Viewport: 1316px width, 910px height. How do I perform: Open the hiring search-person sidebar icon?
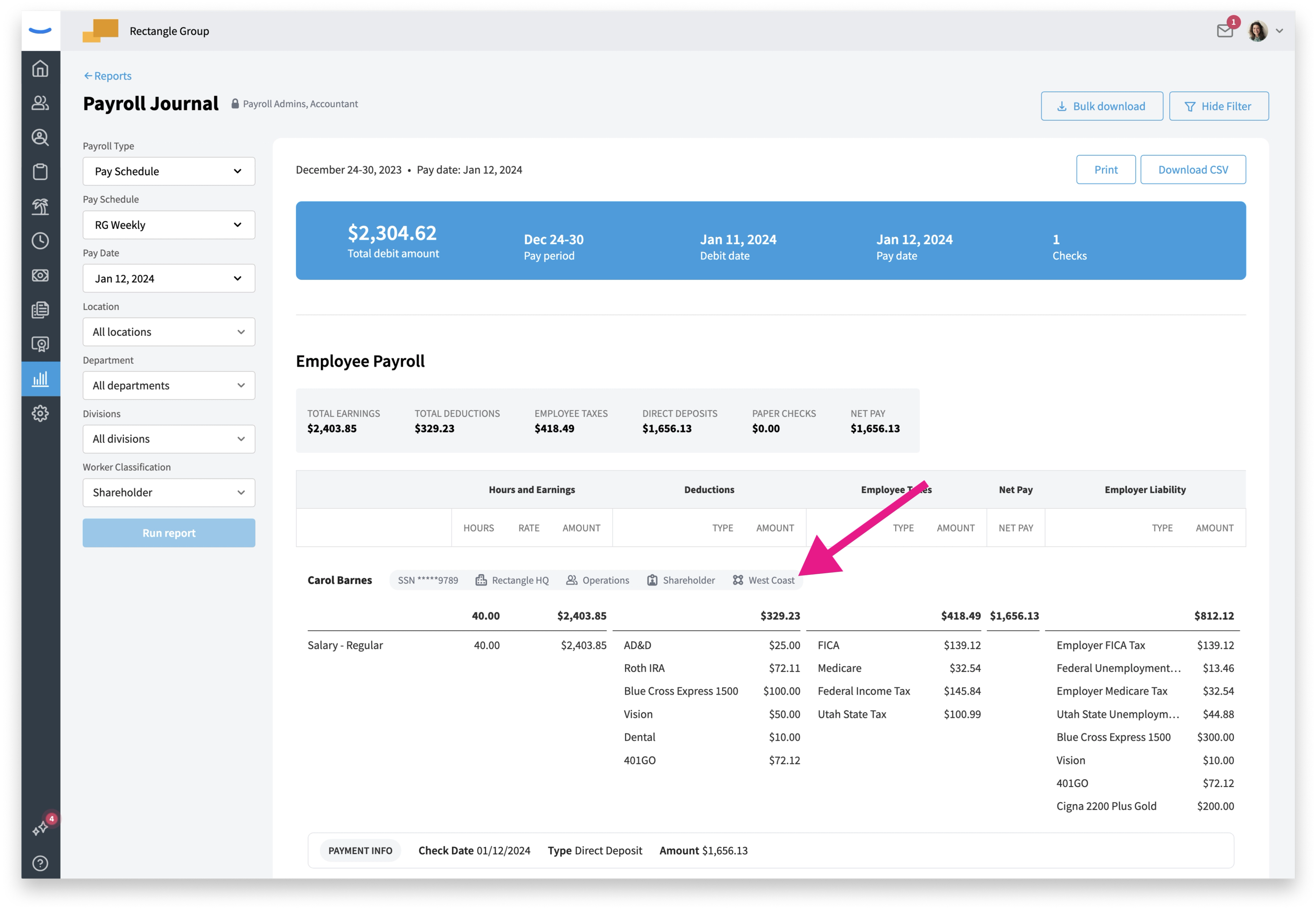(40, 137)
